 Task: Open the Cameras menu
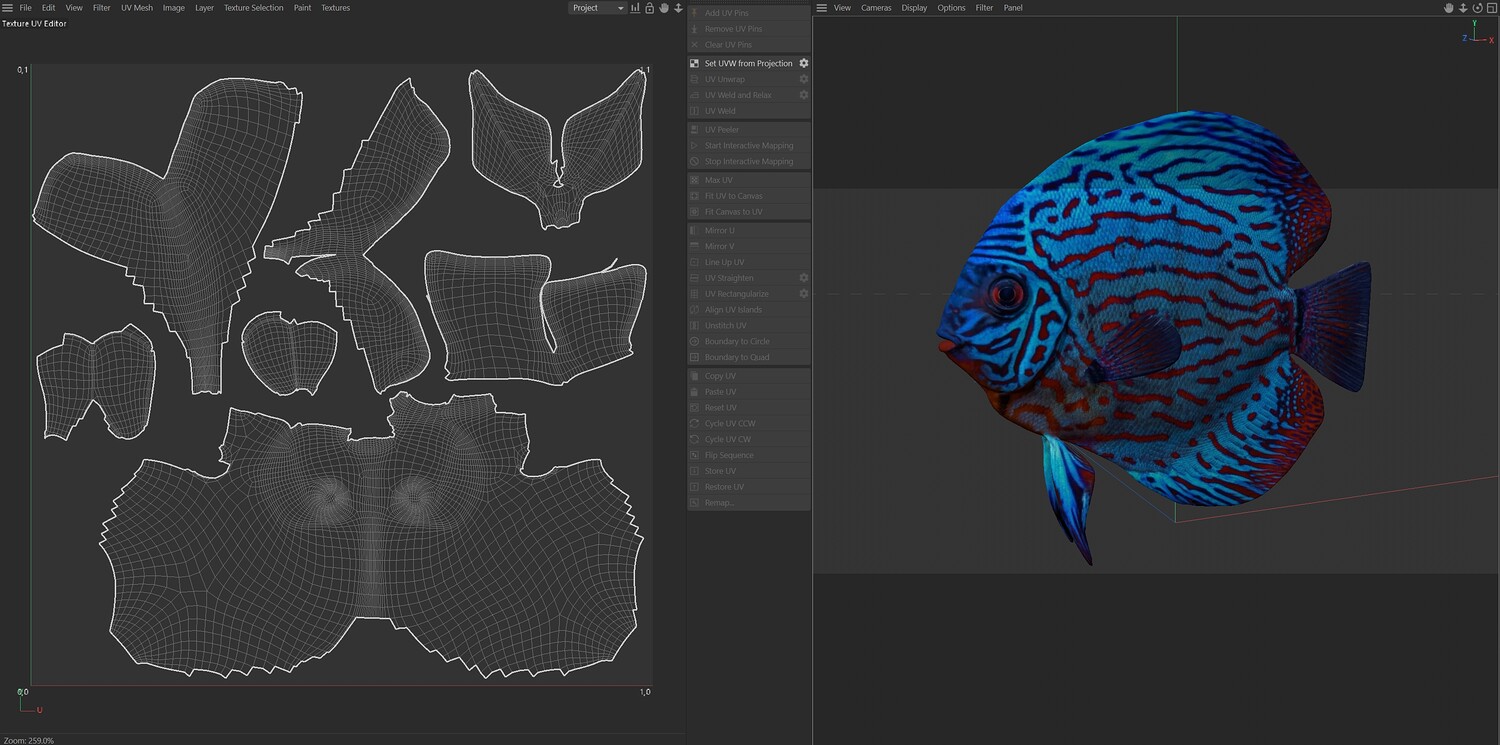[876, 8]
